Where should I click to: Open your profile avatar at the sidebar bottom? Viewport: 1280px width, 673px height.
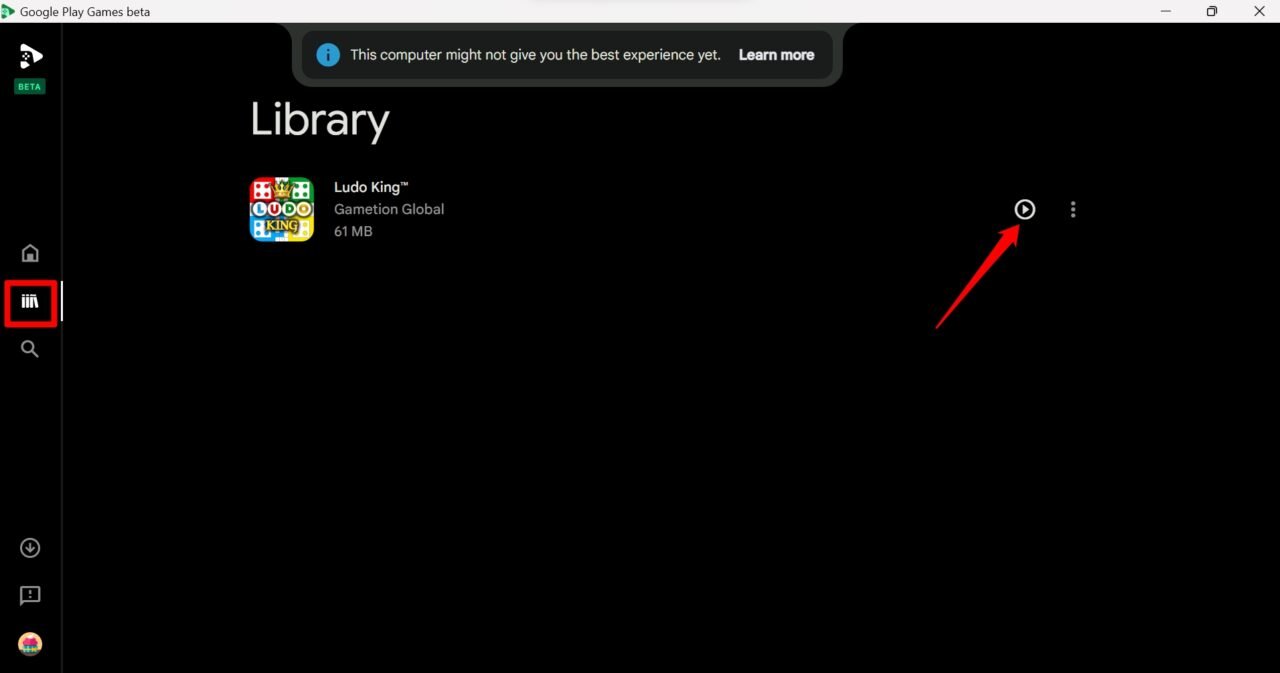[x=30, y=643]
